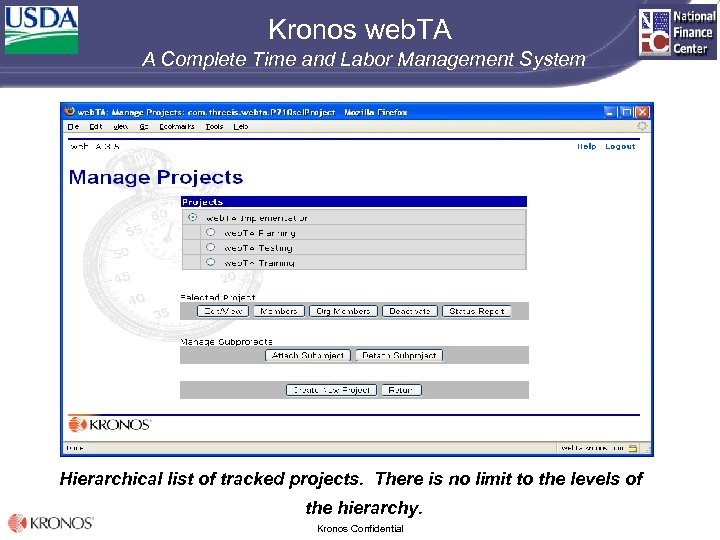Click the Kronos logo at slide bottom left
The width and height of the screenshot is (720, 540).
coord(51,523)
